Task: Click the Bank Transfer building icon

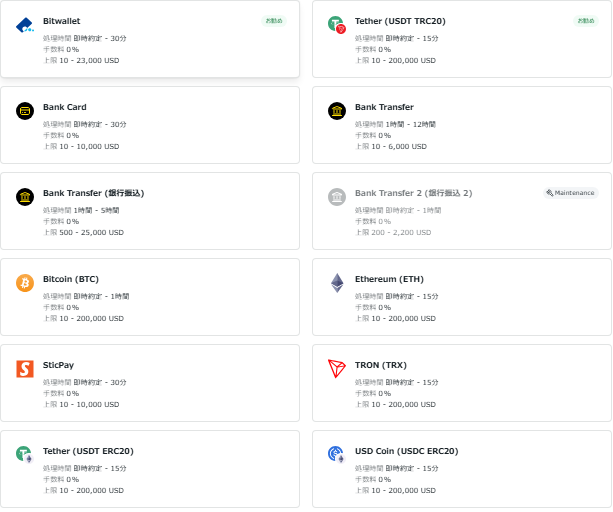Action: point(337,111)
